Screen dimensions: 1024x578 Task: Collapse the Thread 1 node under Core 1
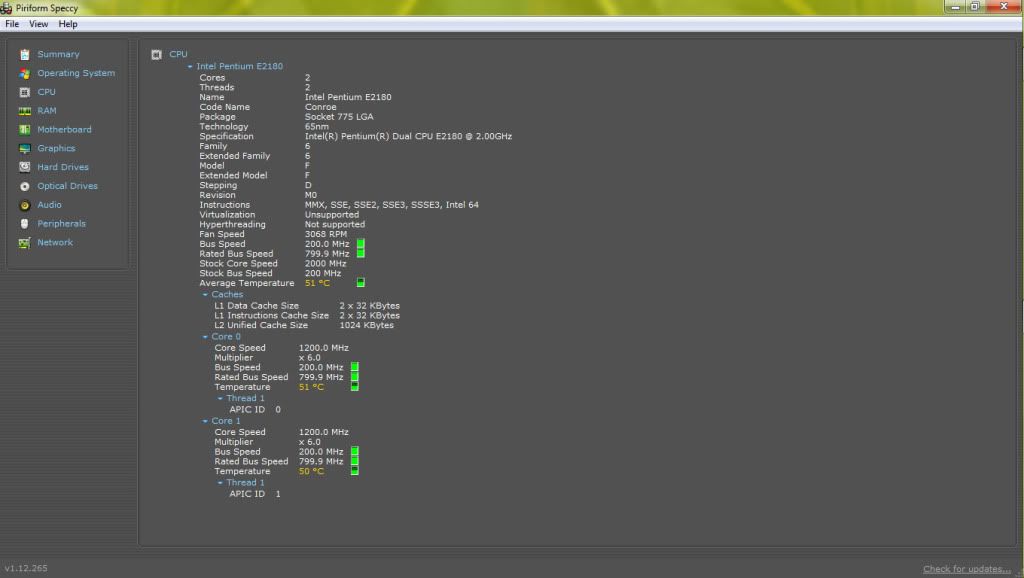220,483
